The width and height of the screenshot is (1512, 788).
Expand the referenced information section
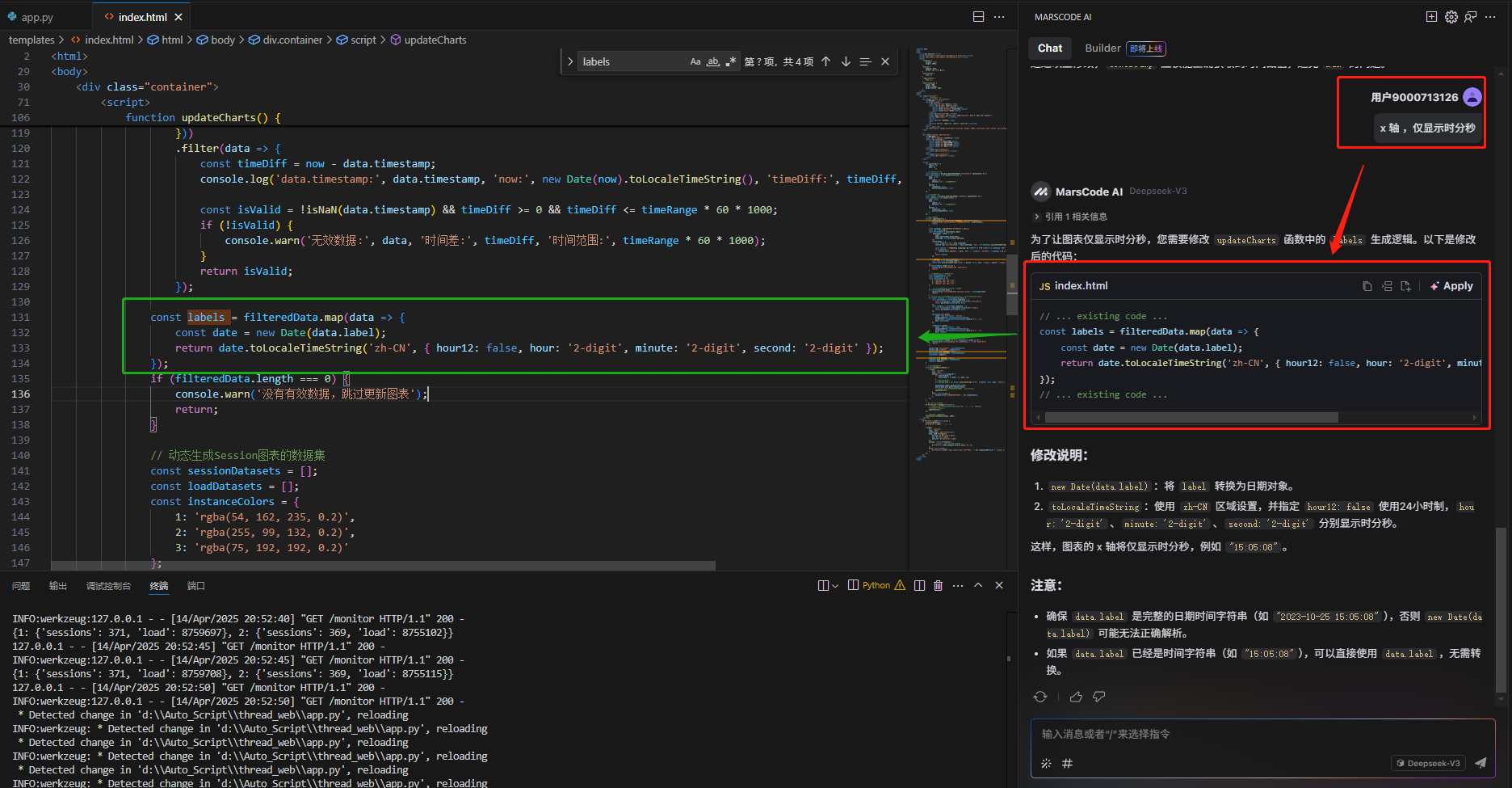[1037, 217]
